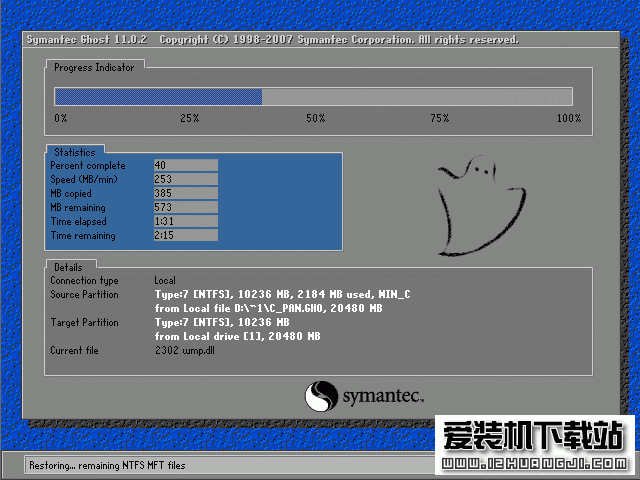
Task: Click the Statistics panel title
Action: pos(75,152)
